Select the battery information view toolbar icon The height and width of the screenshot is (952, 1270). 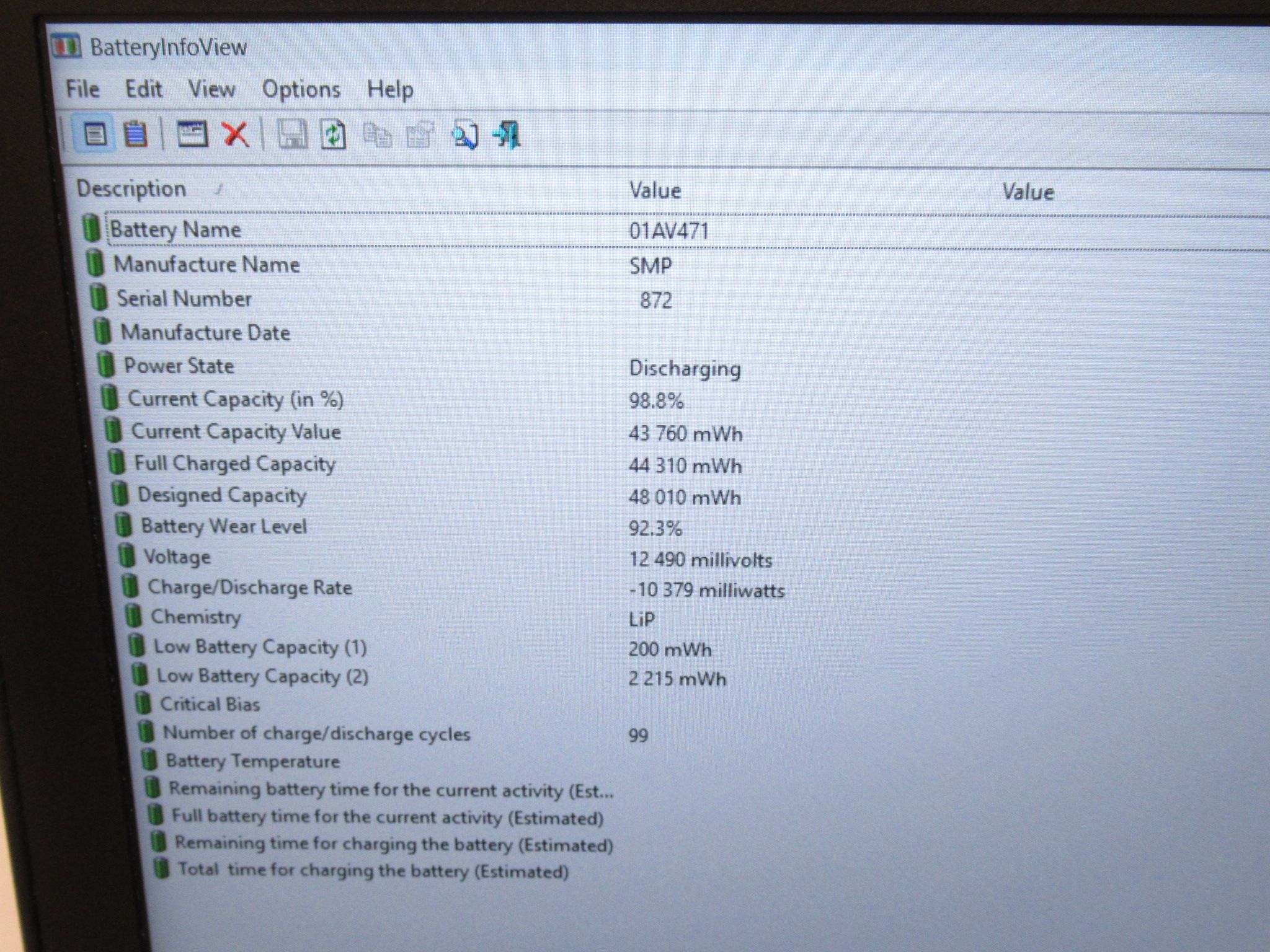(94, 133)
